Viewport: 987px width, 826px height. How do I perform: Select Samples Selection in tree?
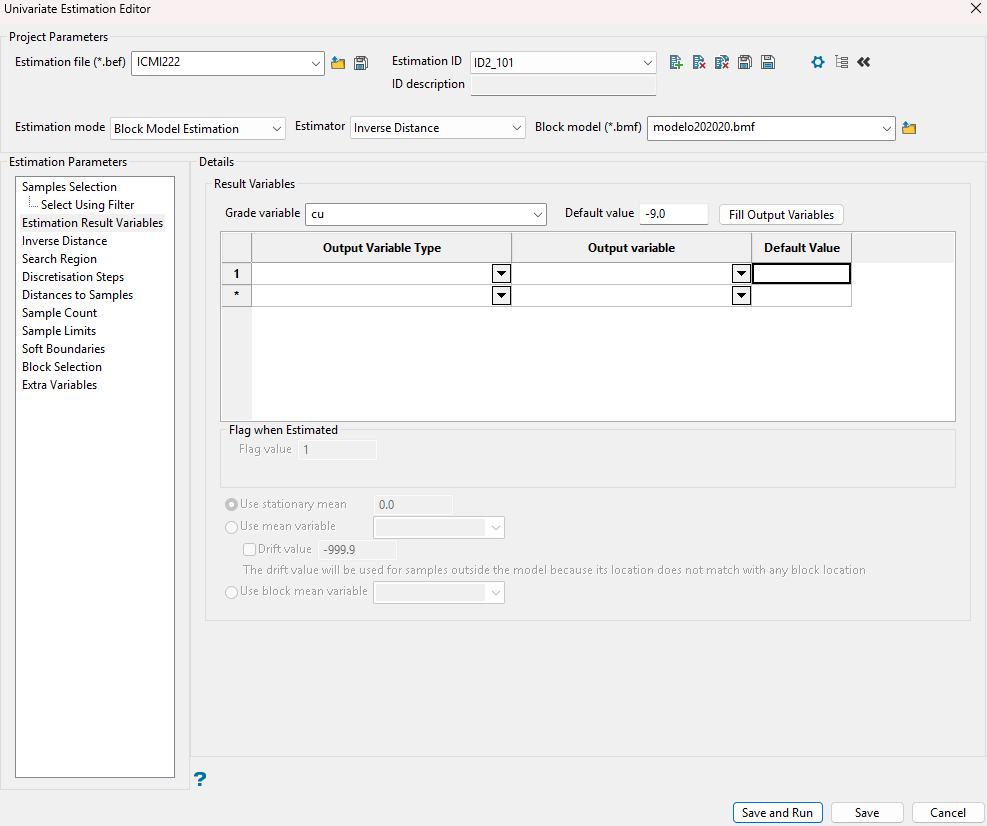(69, 187)
